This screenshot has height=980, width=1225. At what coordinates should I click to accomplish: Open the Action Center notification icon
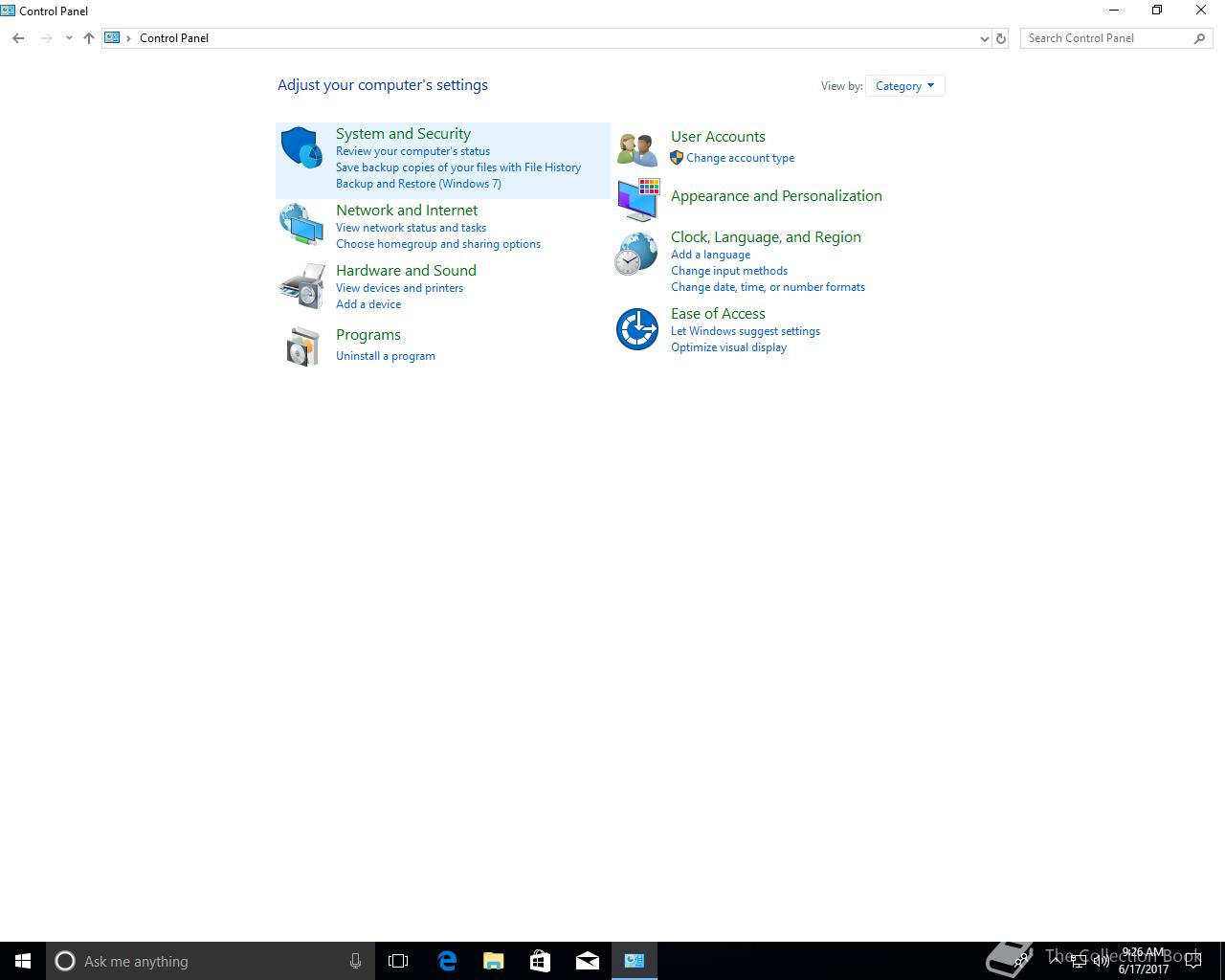[1193, 961]
